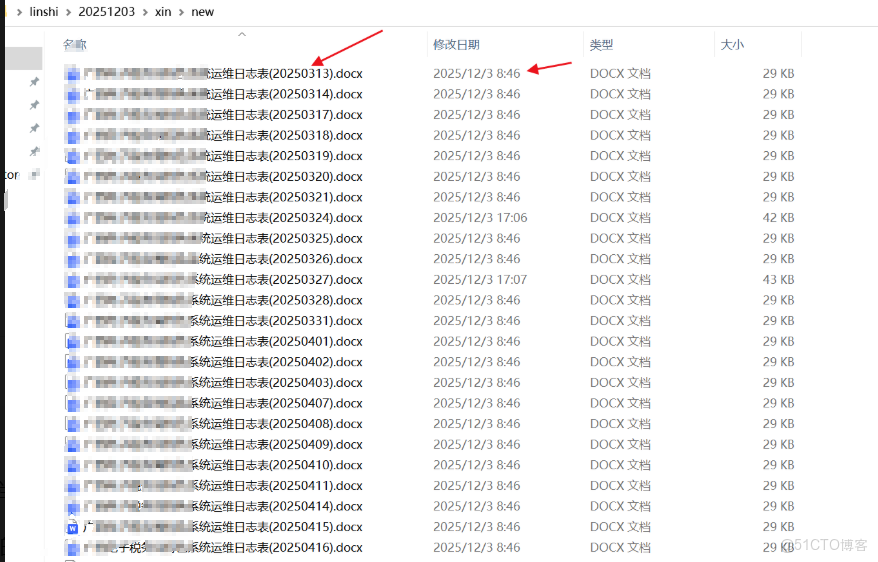Click the docx icon of the 20250325 file

(72, 239)
